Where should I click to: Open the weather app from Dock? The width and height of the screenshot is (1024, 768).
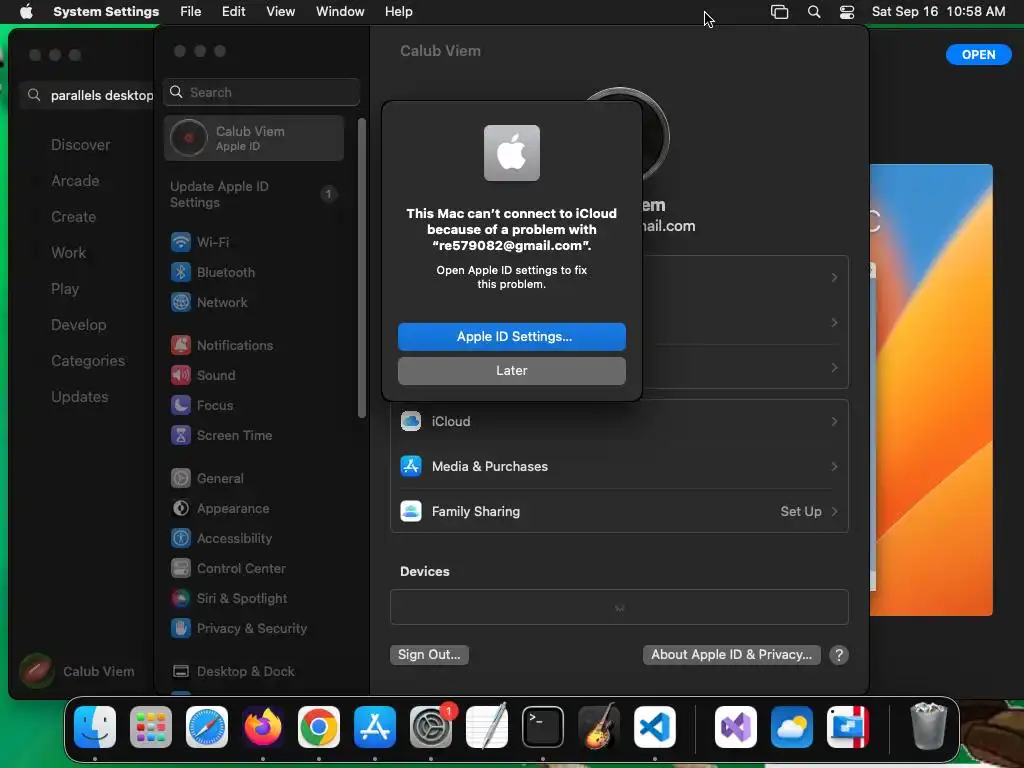coord(792,727)
